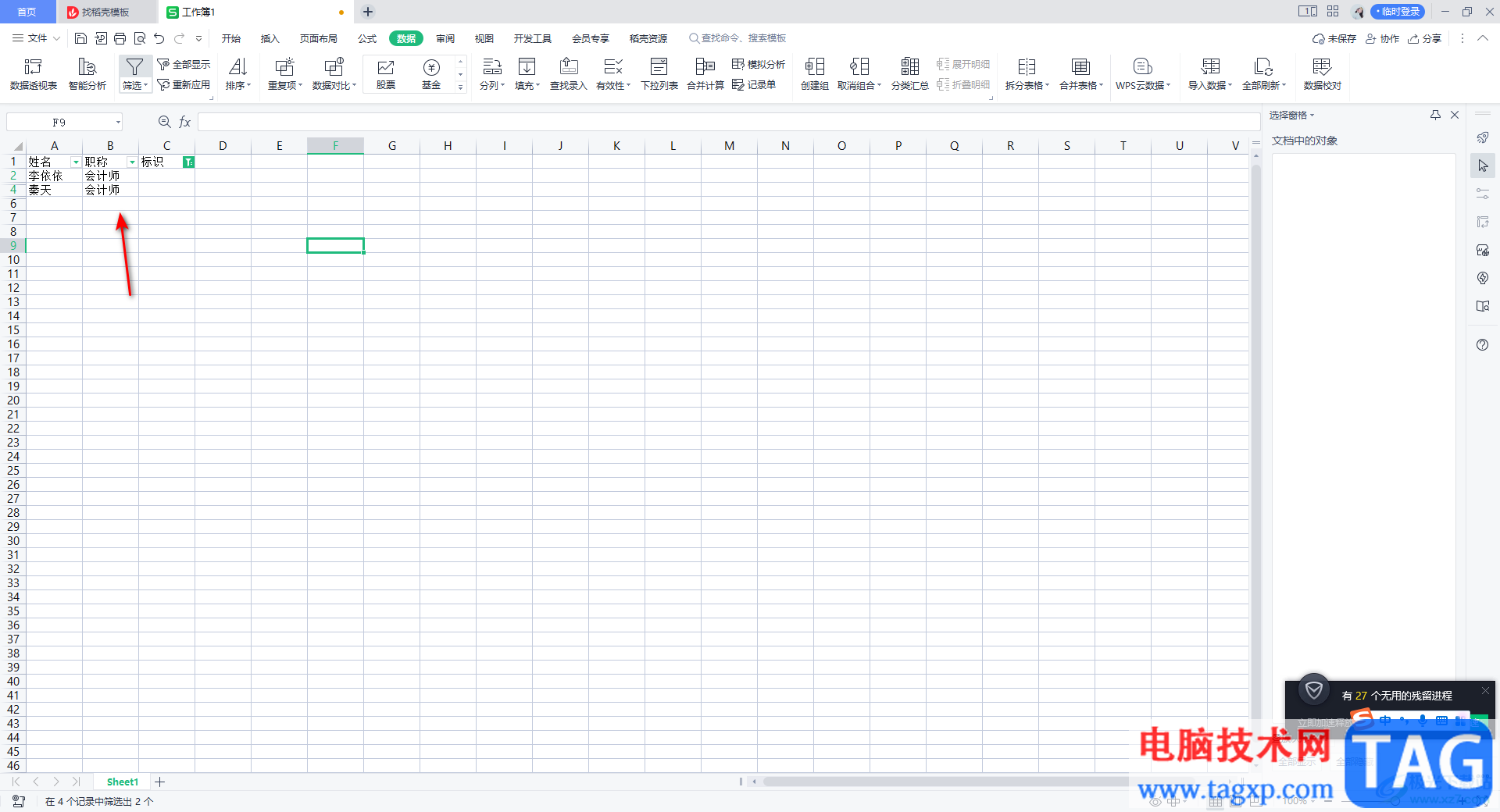Expand the 重复项 duplicates dropdown
The width and height of the screenshot is (1500, 812).
(285, 85)
